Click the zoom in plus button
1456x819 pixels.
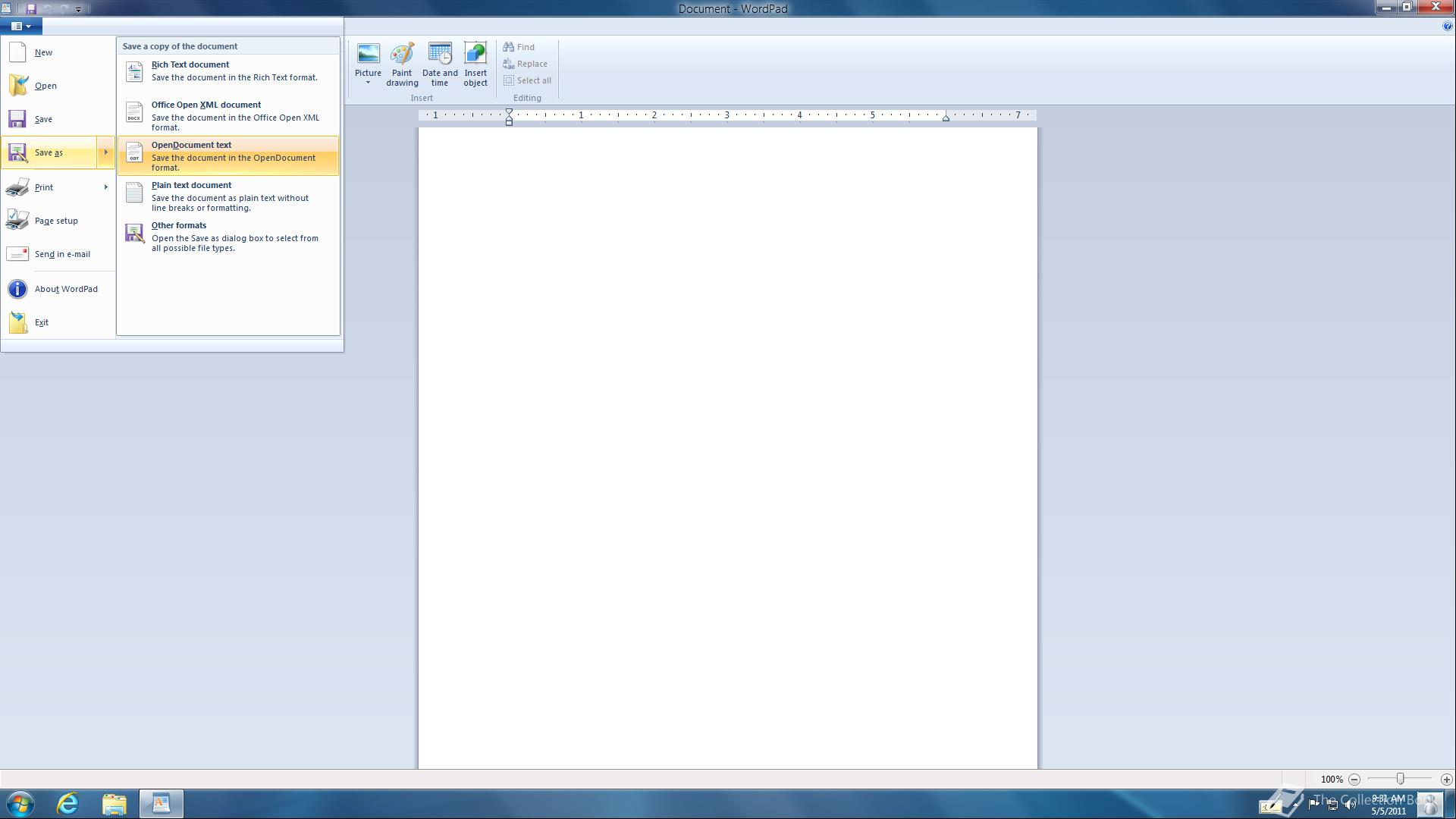click(1446, 780)
